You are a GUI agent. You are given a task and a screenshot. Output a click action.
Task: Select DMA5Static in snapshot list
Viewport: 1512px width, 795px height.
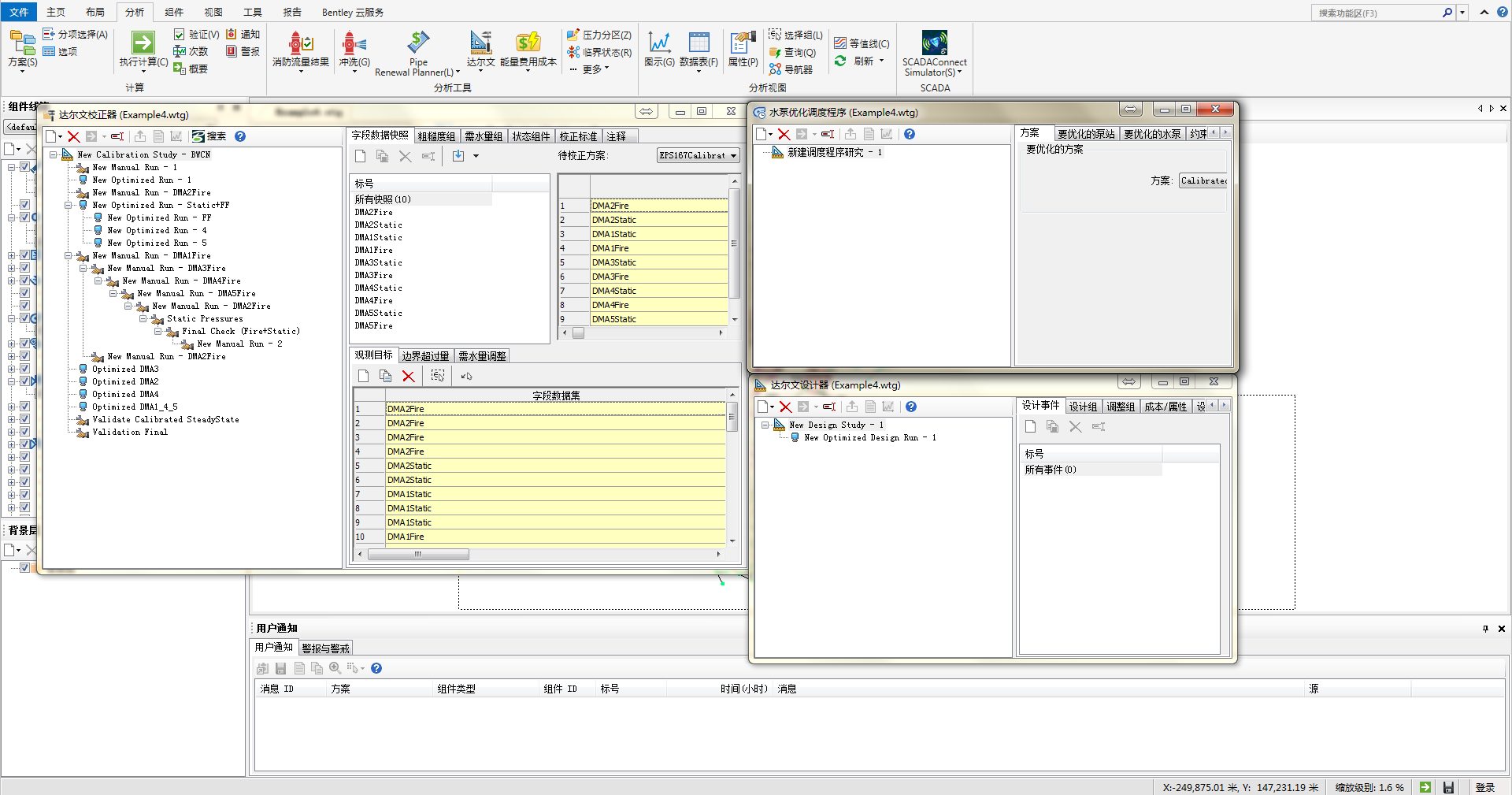click(379, 313)
